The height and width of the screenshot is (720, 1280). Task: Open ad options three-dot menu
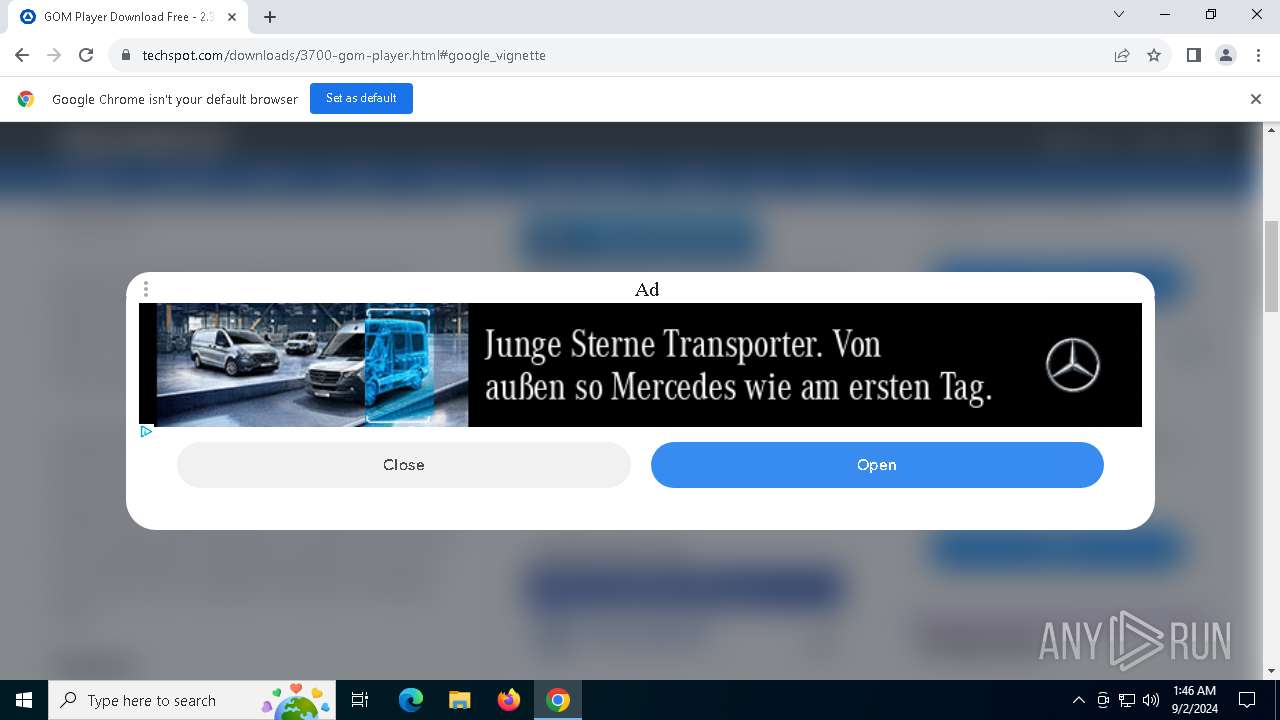pyautogui.click(x=146, y=289)
